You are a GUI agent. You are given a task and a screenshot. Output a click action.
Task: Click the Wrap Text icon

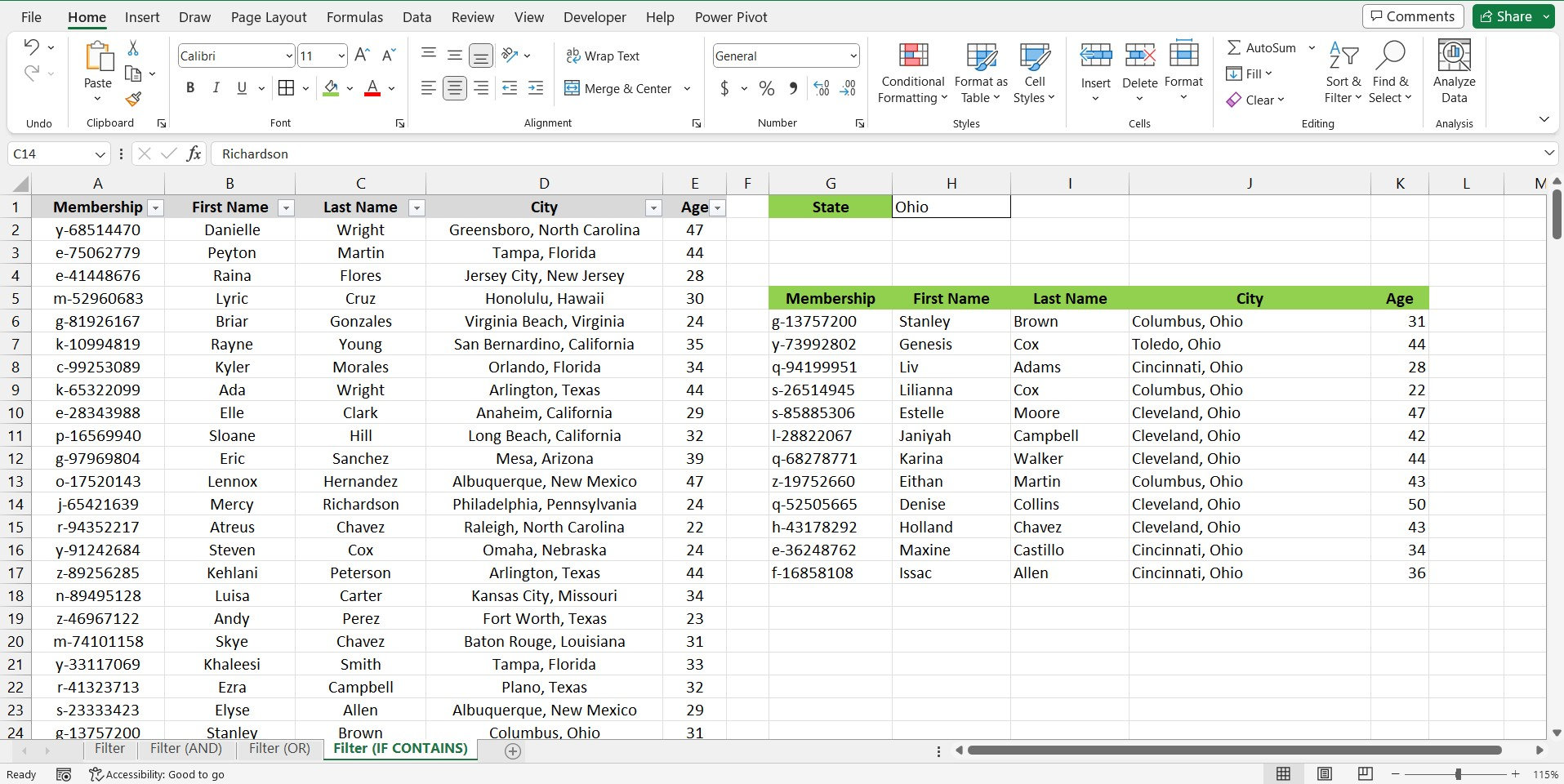(x=572, y=56)
